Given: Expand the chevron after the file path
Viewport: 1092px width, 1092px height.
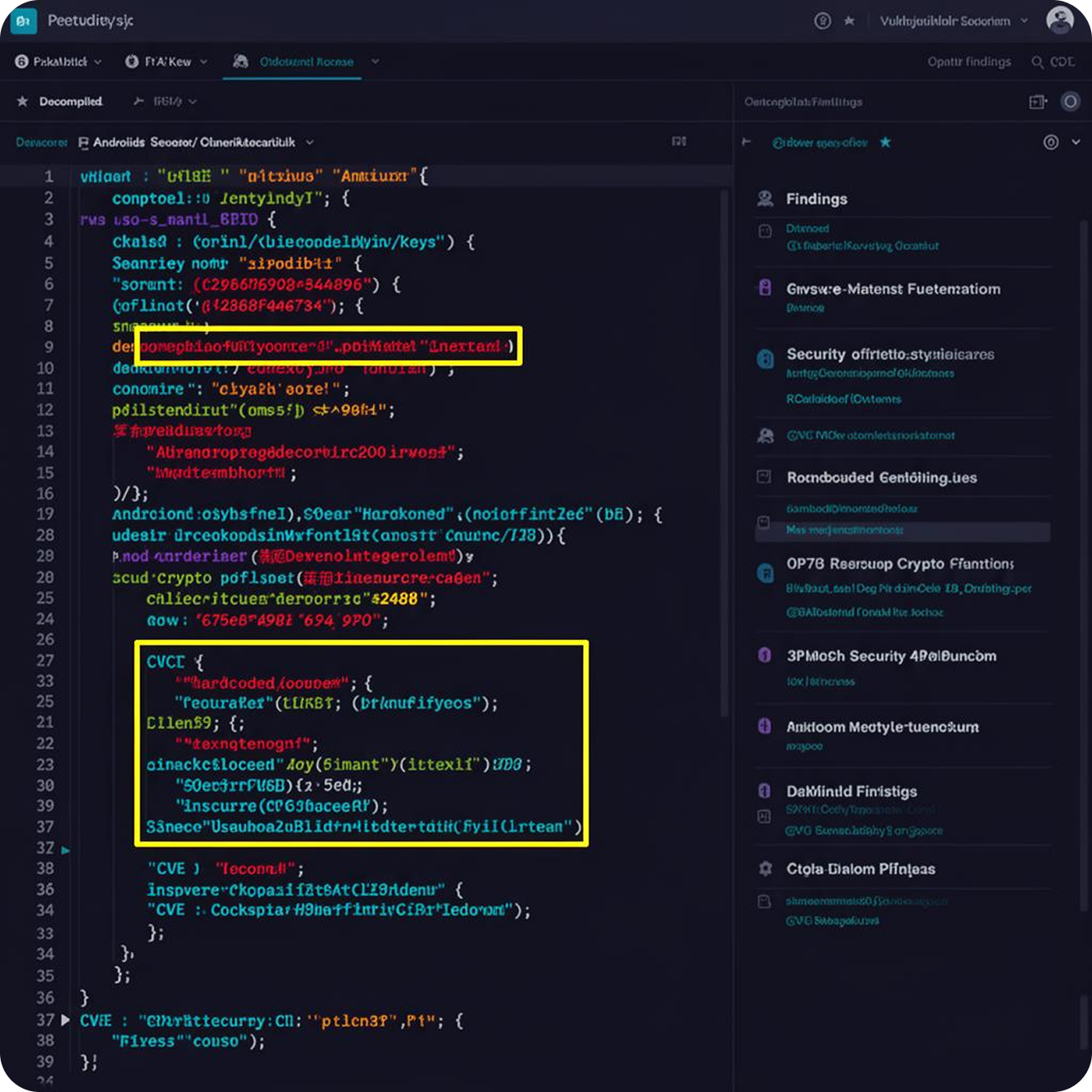Looking at the screenshot, I should pos(310,143).
